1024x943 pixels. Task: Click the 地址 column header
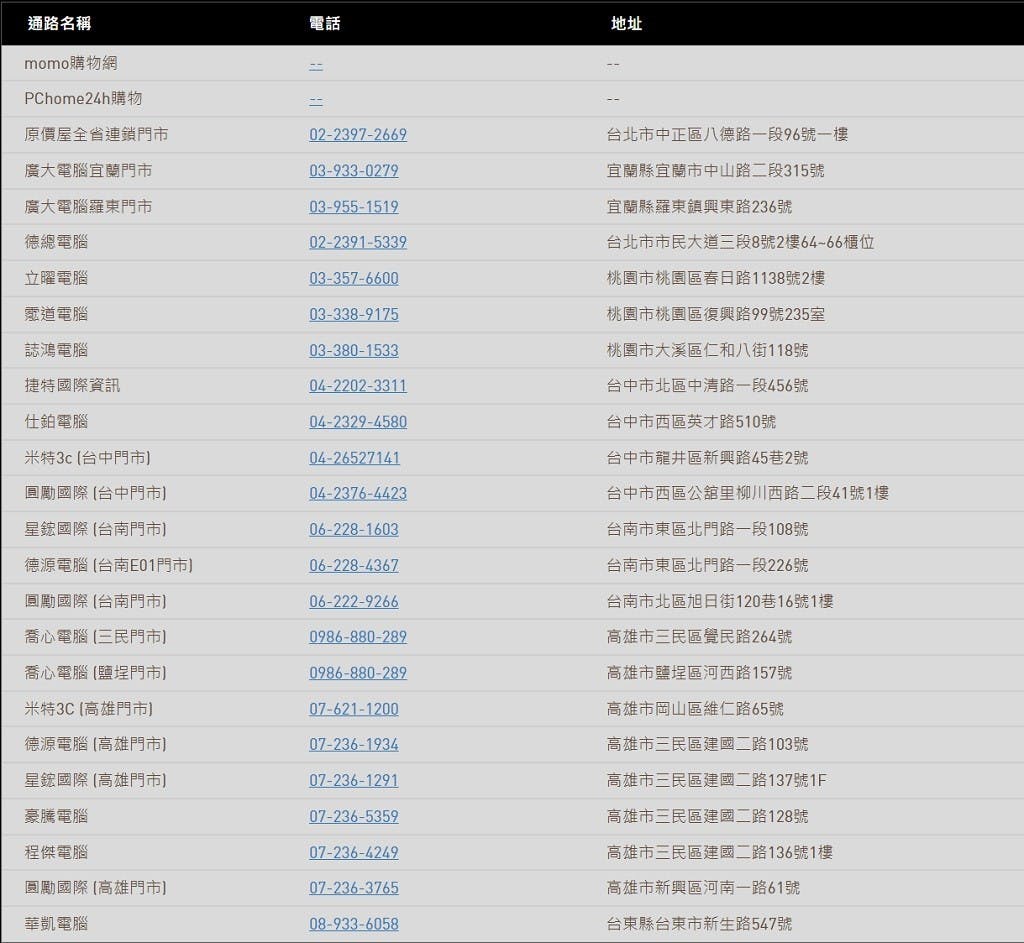[x=626, y=24]
